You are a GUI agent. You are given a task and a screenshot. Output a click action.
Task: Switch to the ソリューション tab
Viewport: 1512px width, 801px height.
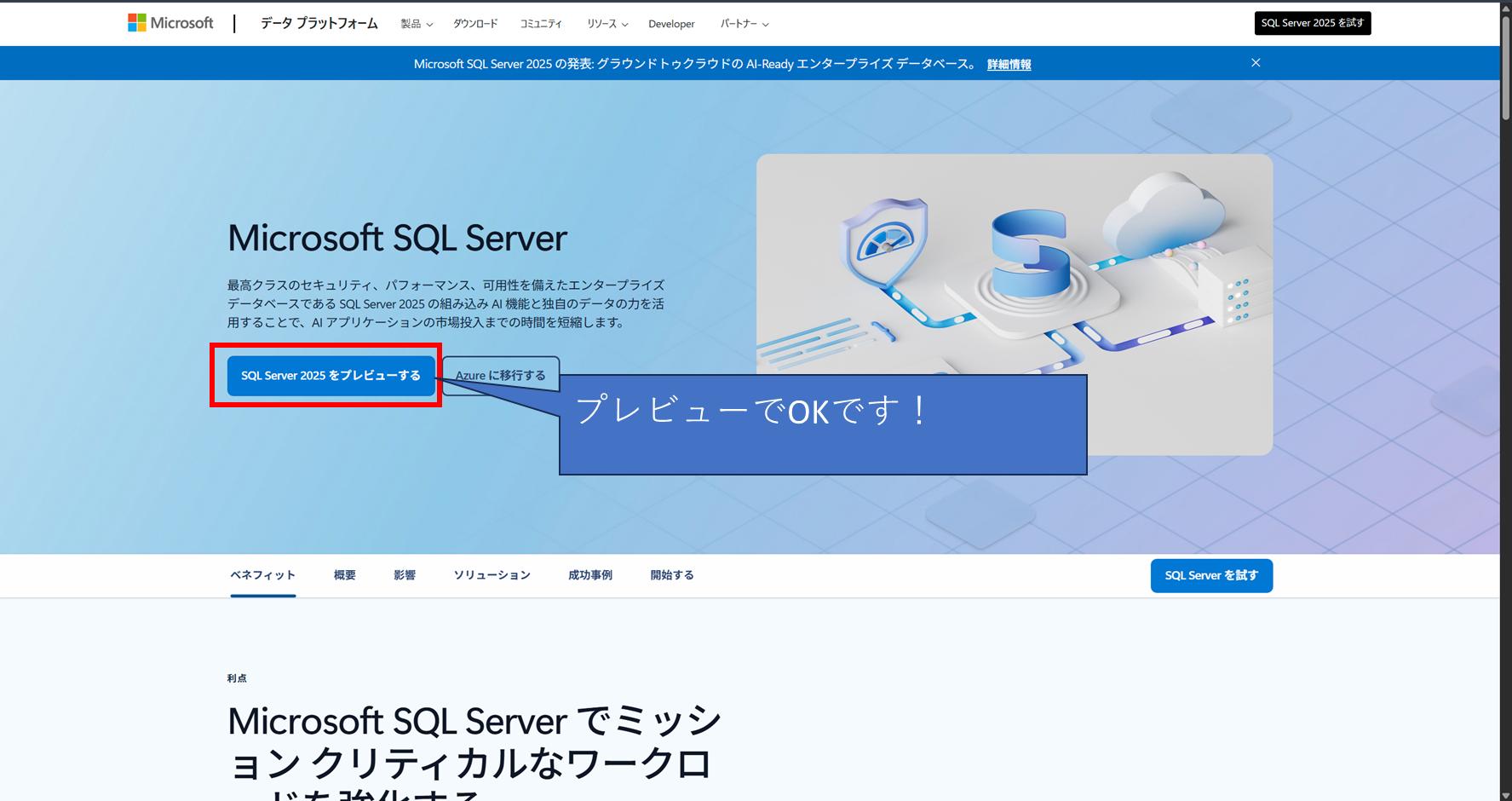click(492, 575)
